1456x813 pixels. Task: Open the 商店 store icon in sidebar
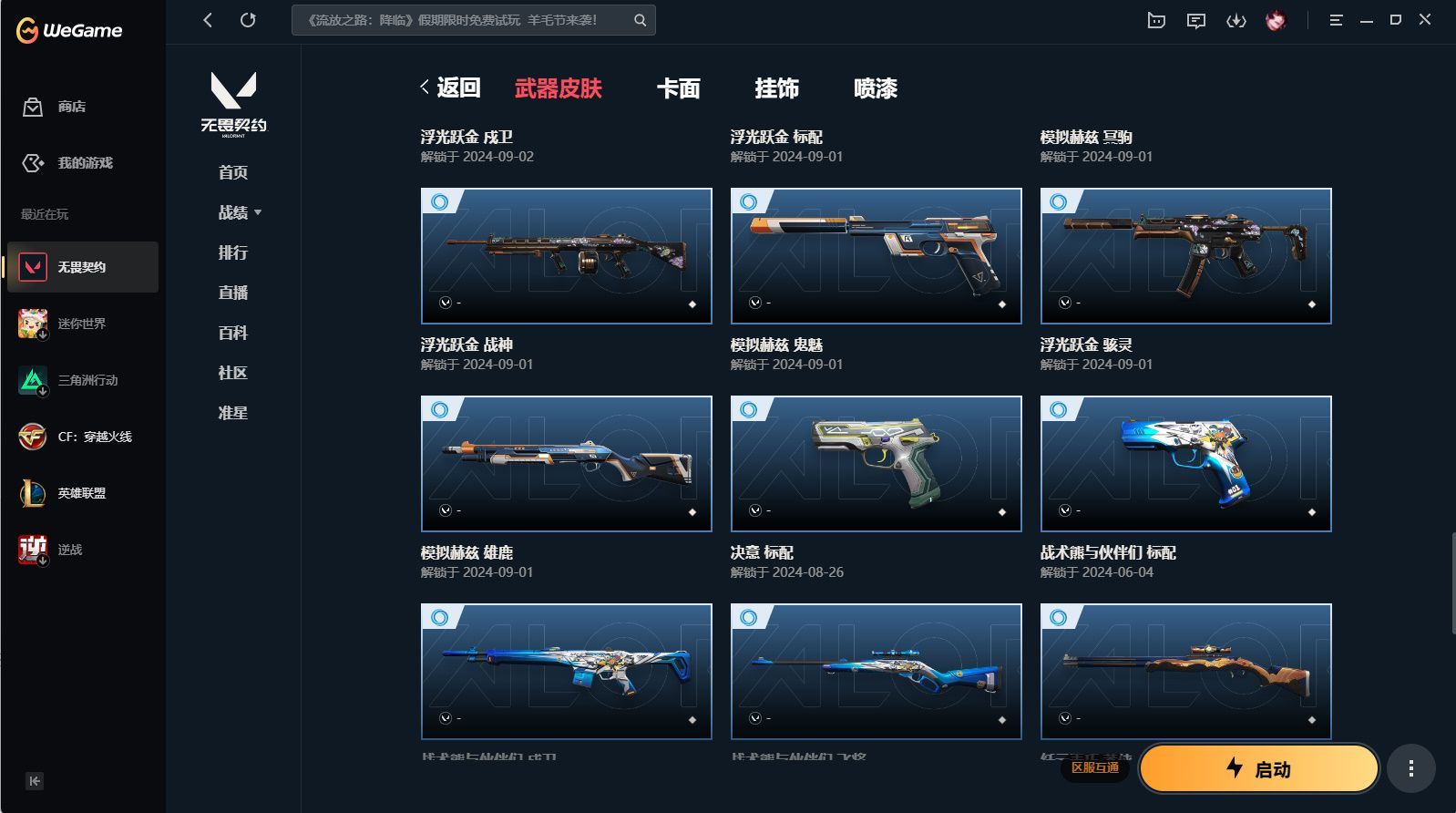point(33,108)
